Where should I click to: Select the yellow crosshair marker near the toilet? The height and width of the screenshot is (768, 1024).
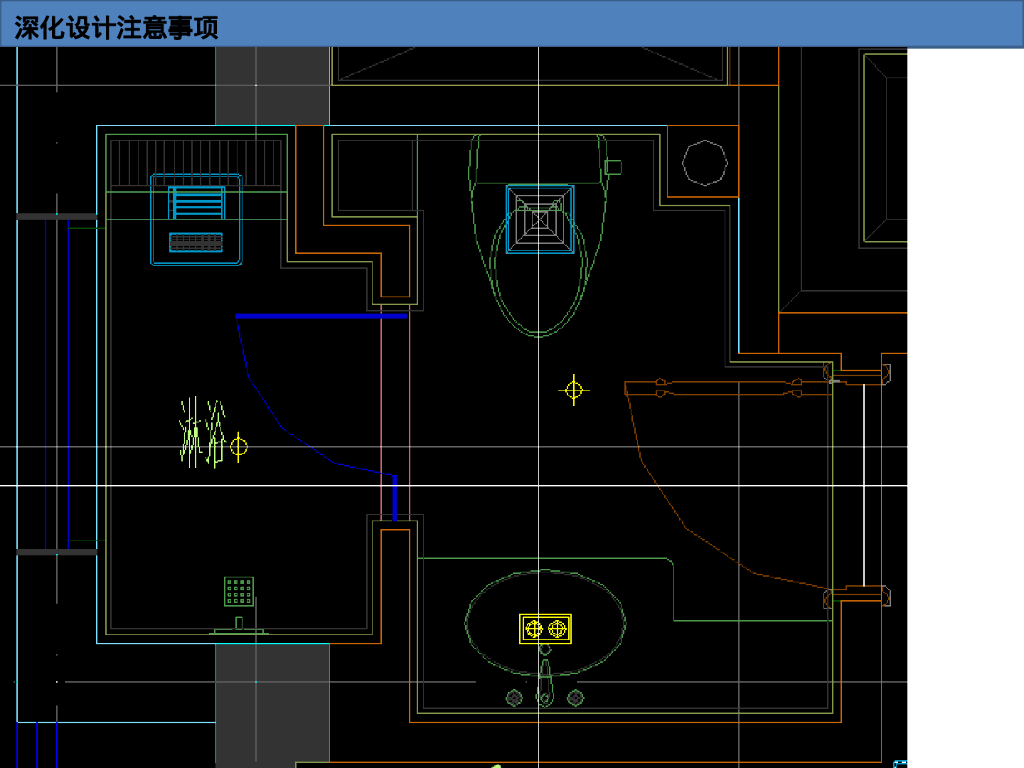click(x=573, y=390)
